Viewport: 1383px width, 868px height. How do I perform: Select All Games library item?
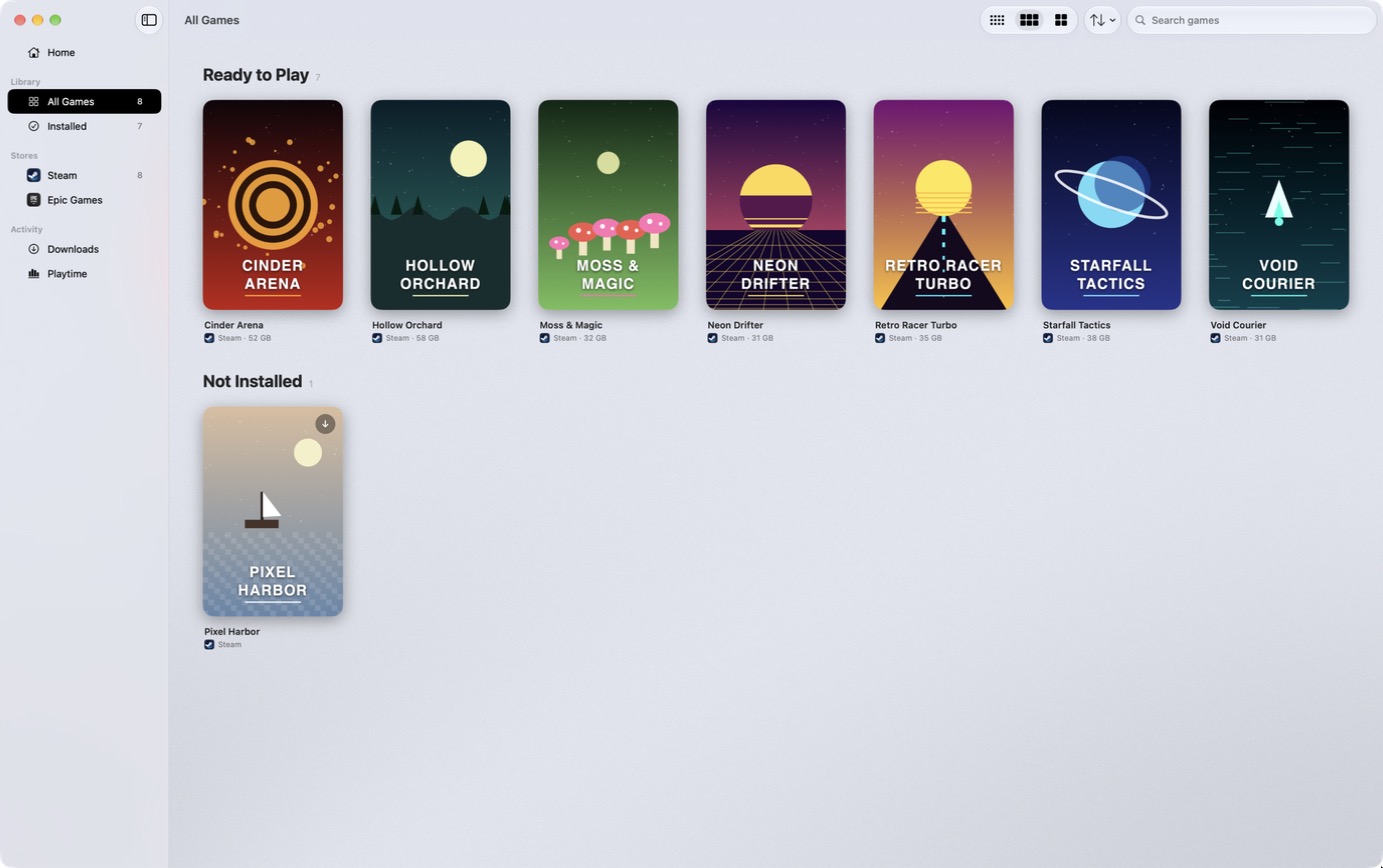[x=84, y=101]
